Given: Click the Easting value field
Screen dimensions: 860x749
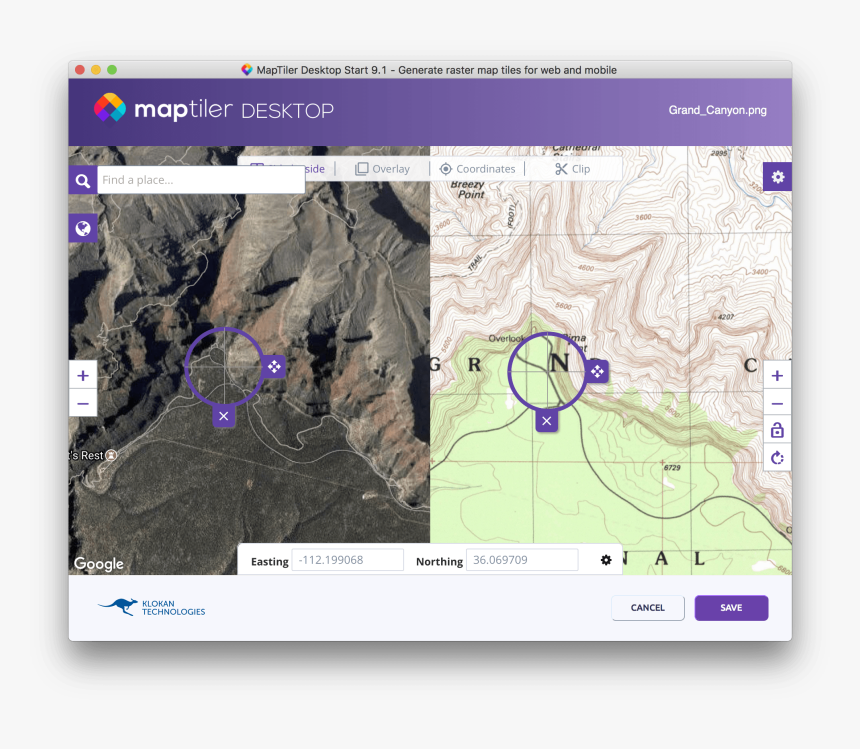Looking at the screenshot, I should tap(348, 560).
